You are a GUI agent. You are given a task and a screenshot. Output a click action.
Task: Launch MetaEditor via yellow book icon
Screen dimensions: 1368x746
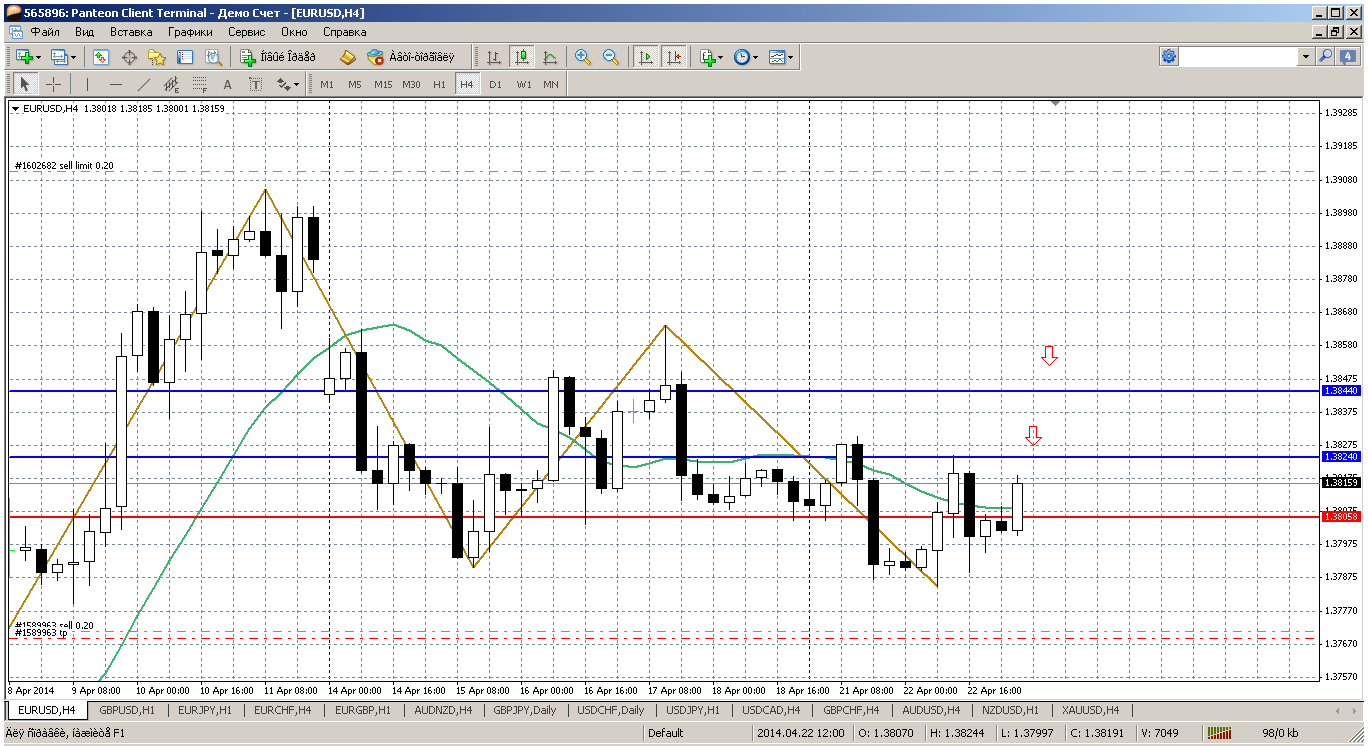[x=348, y=57]
